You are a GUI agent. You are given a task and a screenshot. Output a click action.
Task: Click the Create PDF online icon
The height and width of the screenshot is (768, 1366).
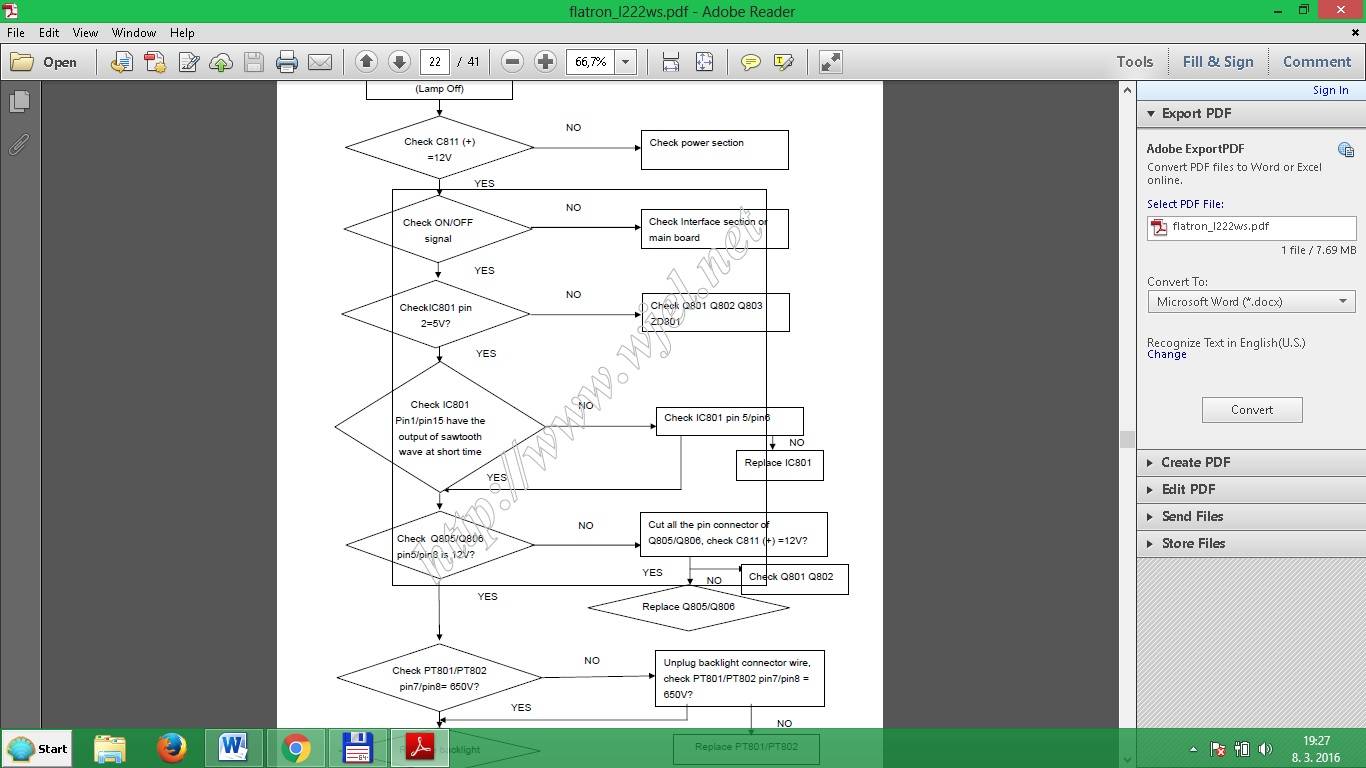pyautogui.click(x=155, y=62)
